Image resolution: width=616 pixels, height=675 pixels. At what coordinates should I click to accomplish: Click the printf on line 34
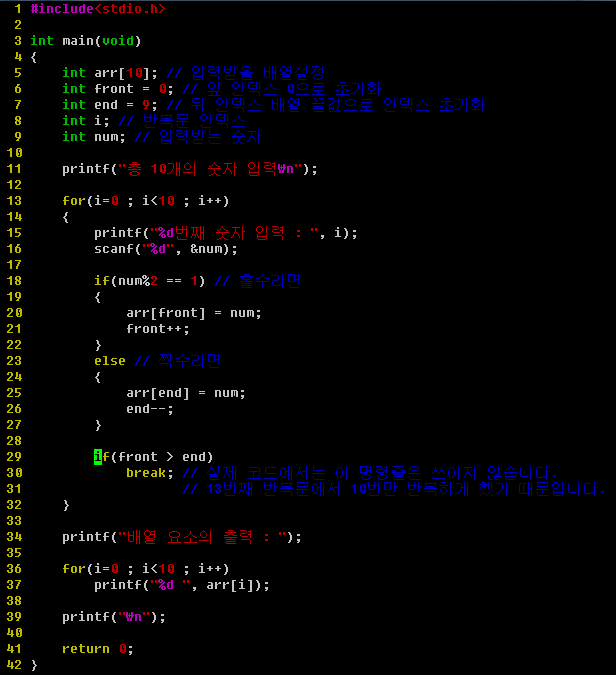pos(182,537)
